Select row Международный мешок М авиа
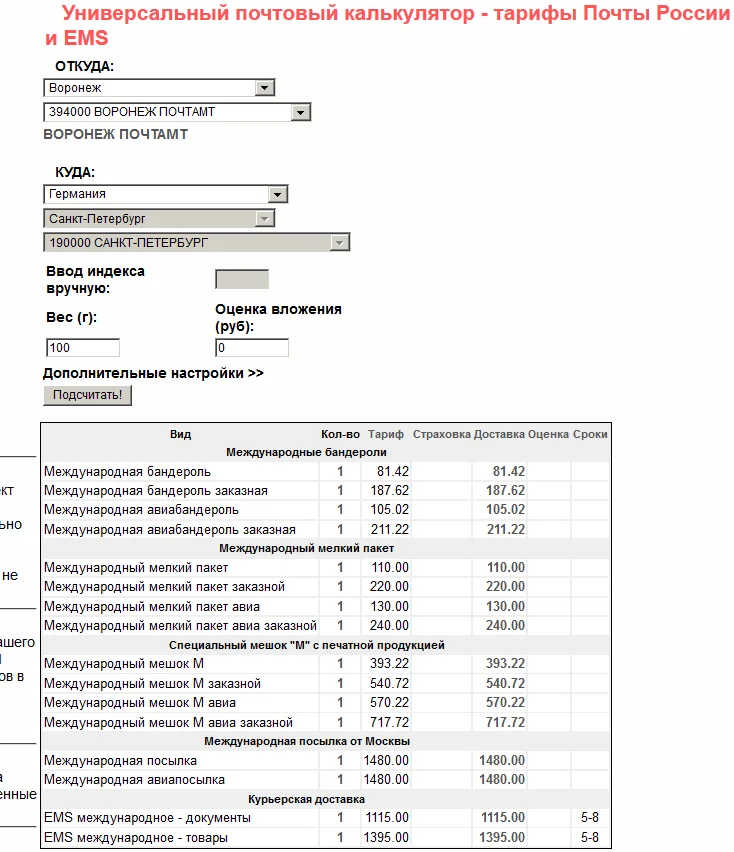Image resolution: width=734 pixels, height=852 pixels. [x=326, y=703]
